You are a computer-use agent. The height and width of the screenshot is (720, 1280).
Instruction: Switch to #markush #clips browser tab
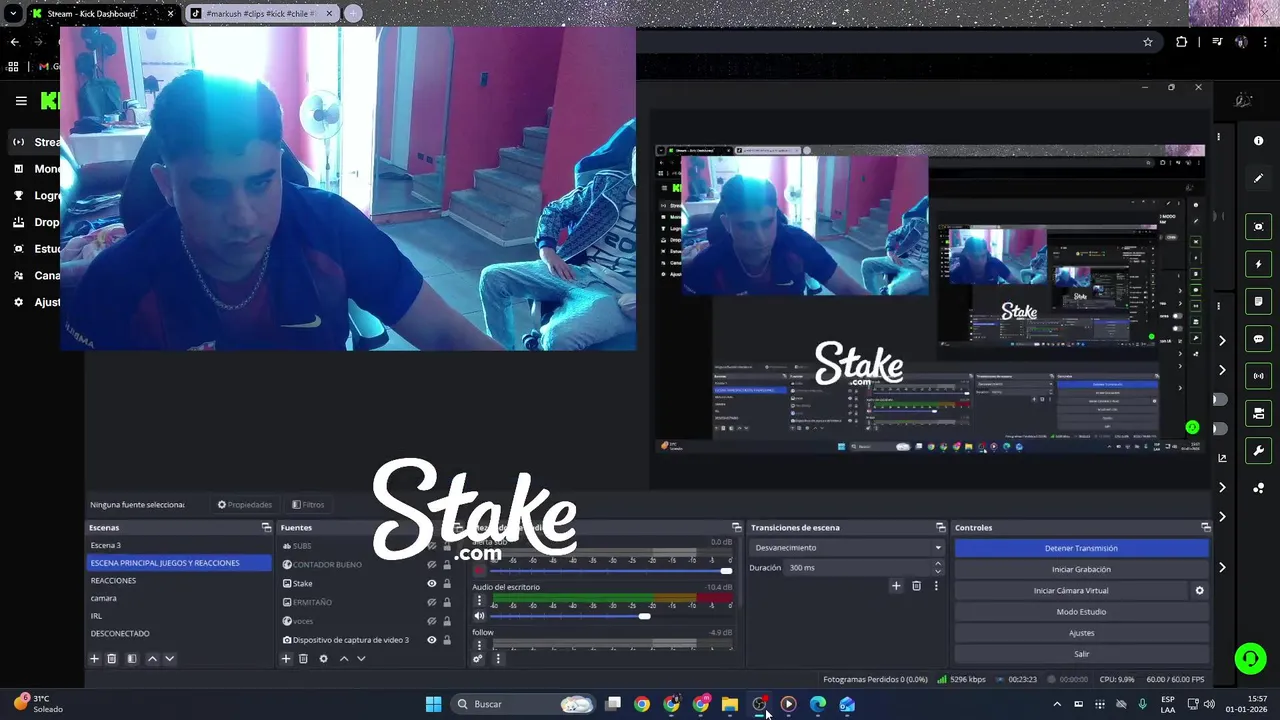click(x=262, y=14)
